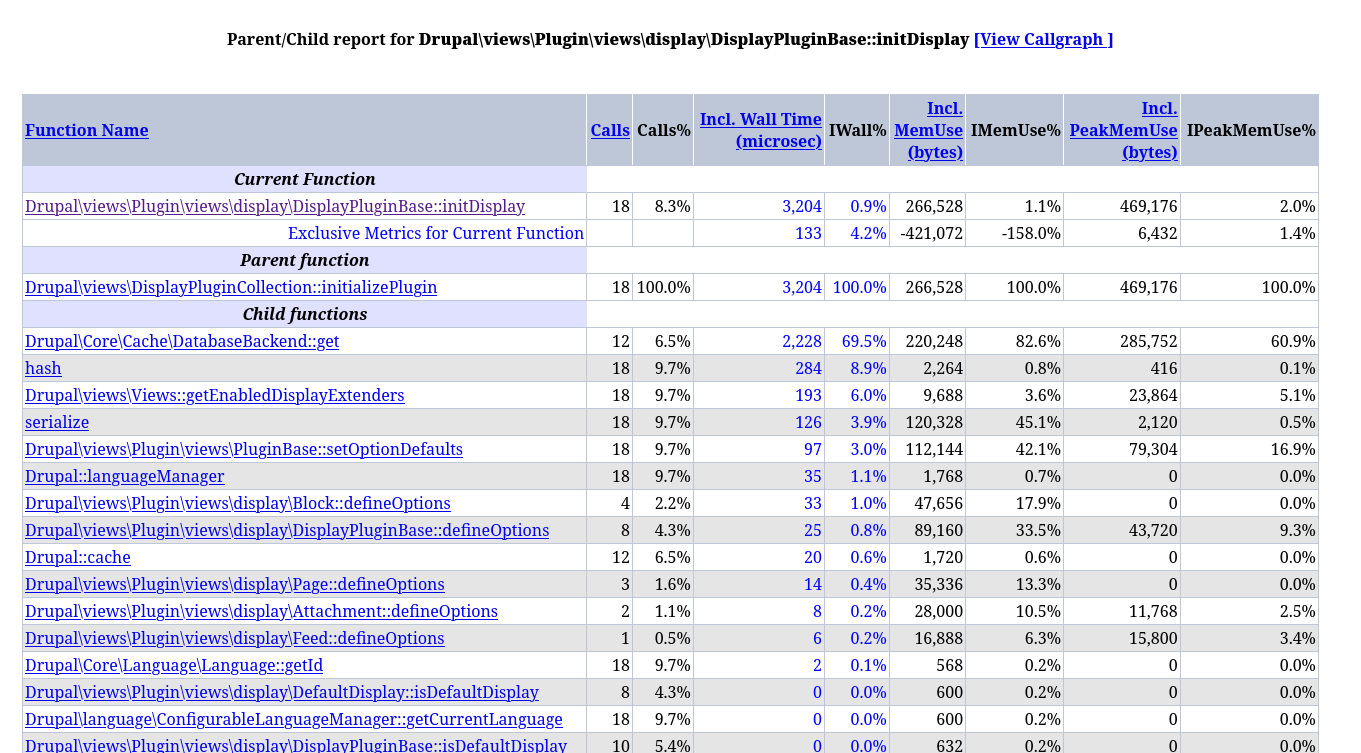Open the PluginBase::setOptionDefaults function link
The width and height of the screenshot is (1361, 753).
(x=244, y=449)
